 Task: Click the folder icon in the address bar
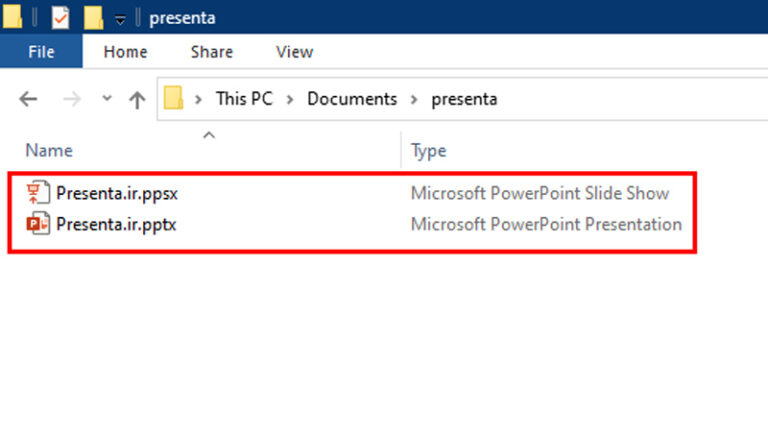coord(174,99)
